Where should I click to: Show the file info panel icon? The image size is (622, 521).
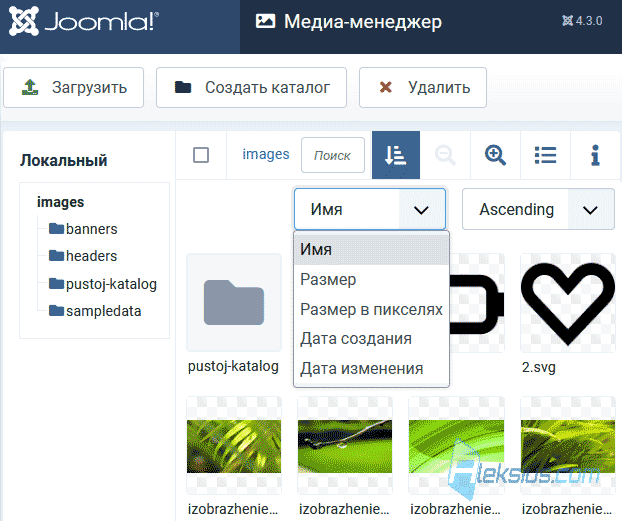(x=595, y=155)
